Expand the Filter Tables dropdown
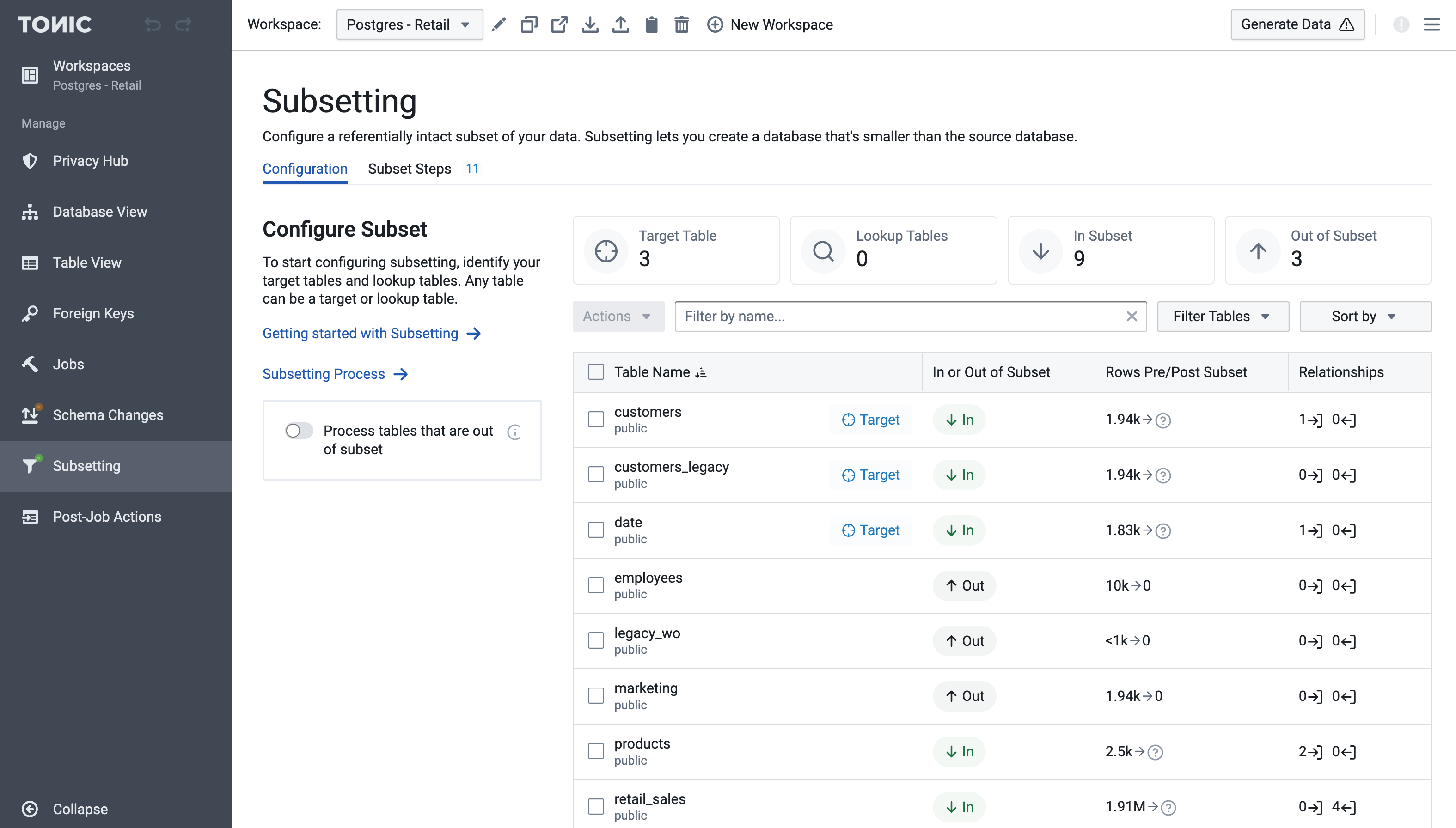 1222,316
